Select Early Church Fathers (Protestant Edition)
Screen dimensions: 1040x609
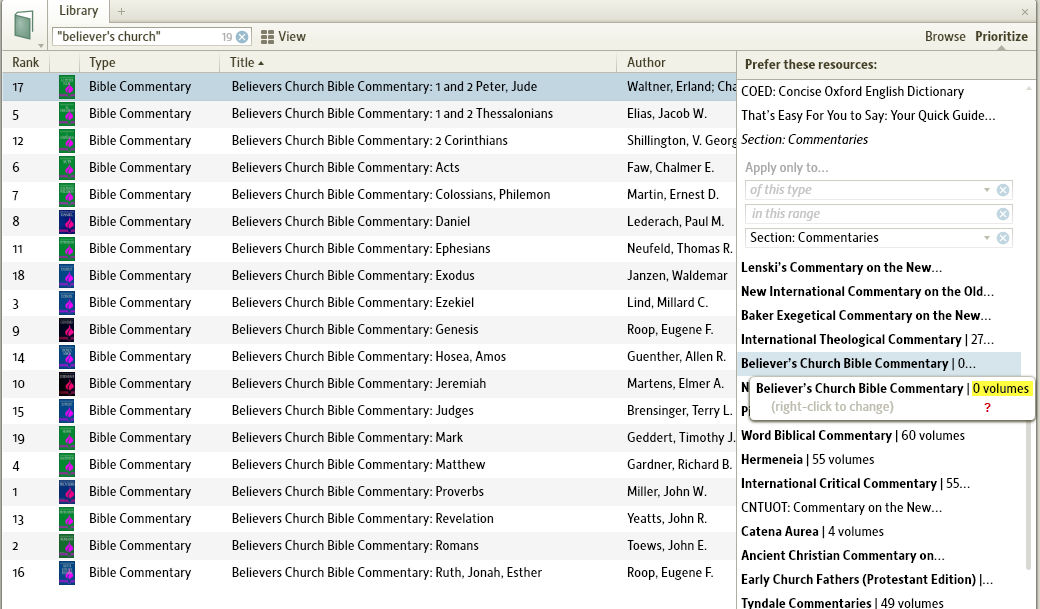pyautogui.click(x=866, y=579)
